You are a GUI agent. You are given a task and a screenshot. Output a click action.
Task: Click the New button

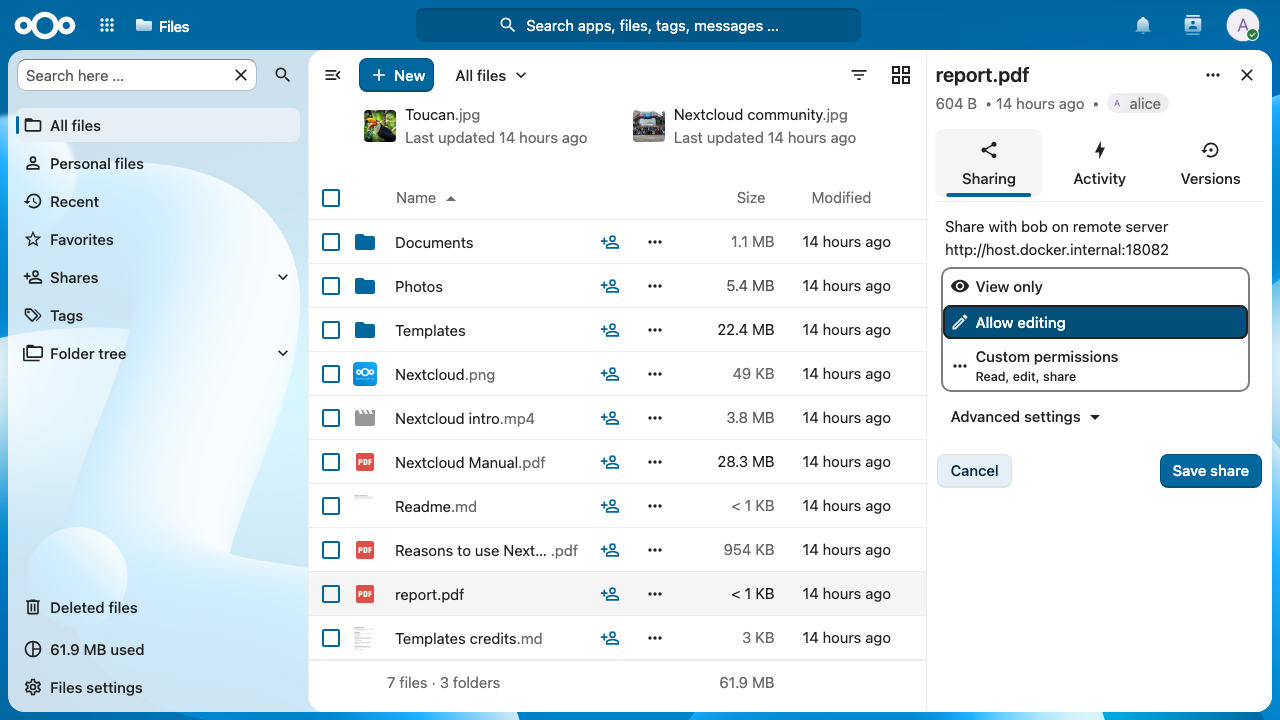(396, 75)
